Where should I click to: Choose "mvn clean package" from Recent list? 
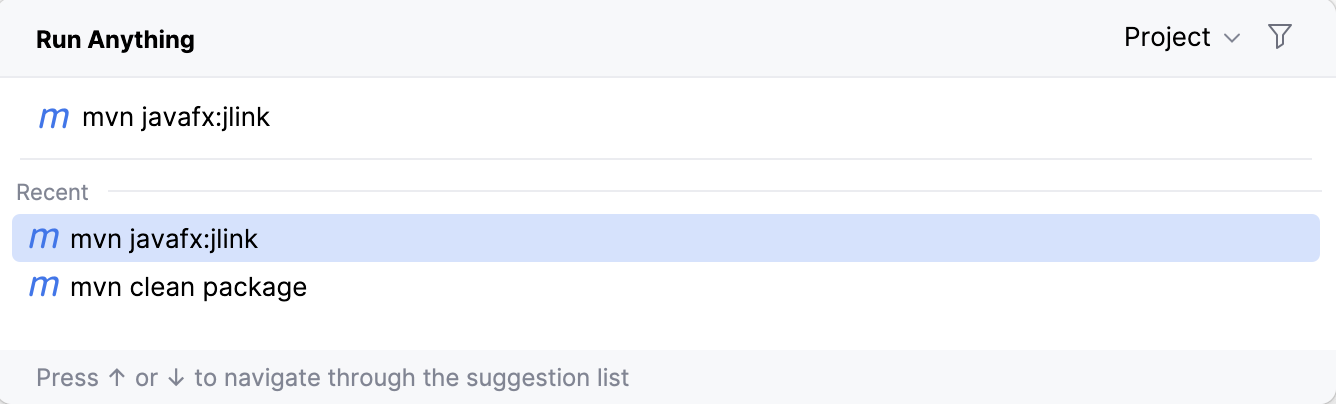[188, 288]
